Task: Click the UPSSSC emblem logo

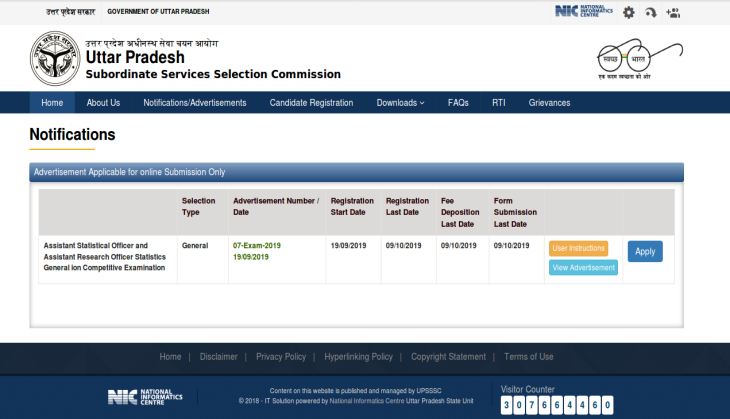Action: (55, 59)
